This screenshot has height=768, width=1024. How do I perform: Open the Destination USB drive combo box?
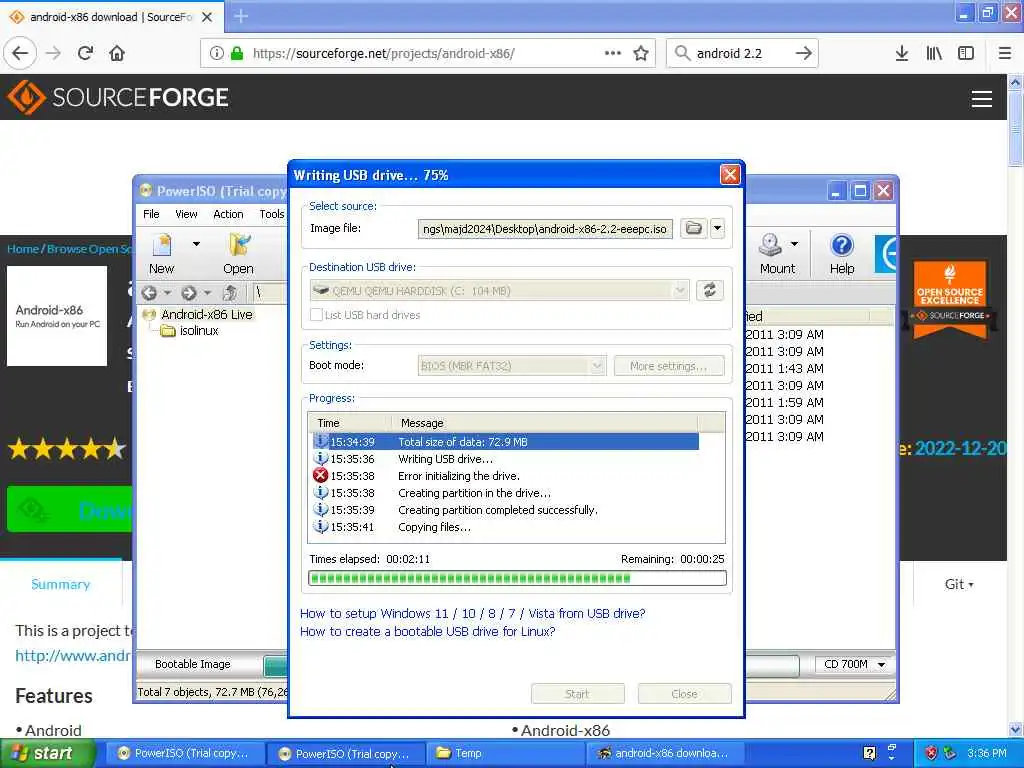[x=500, y=291]
